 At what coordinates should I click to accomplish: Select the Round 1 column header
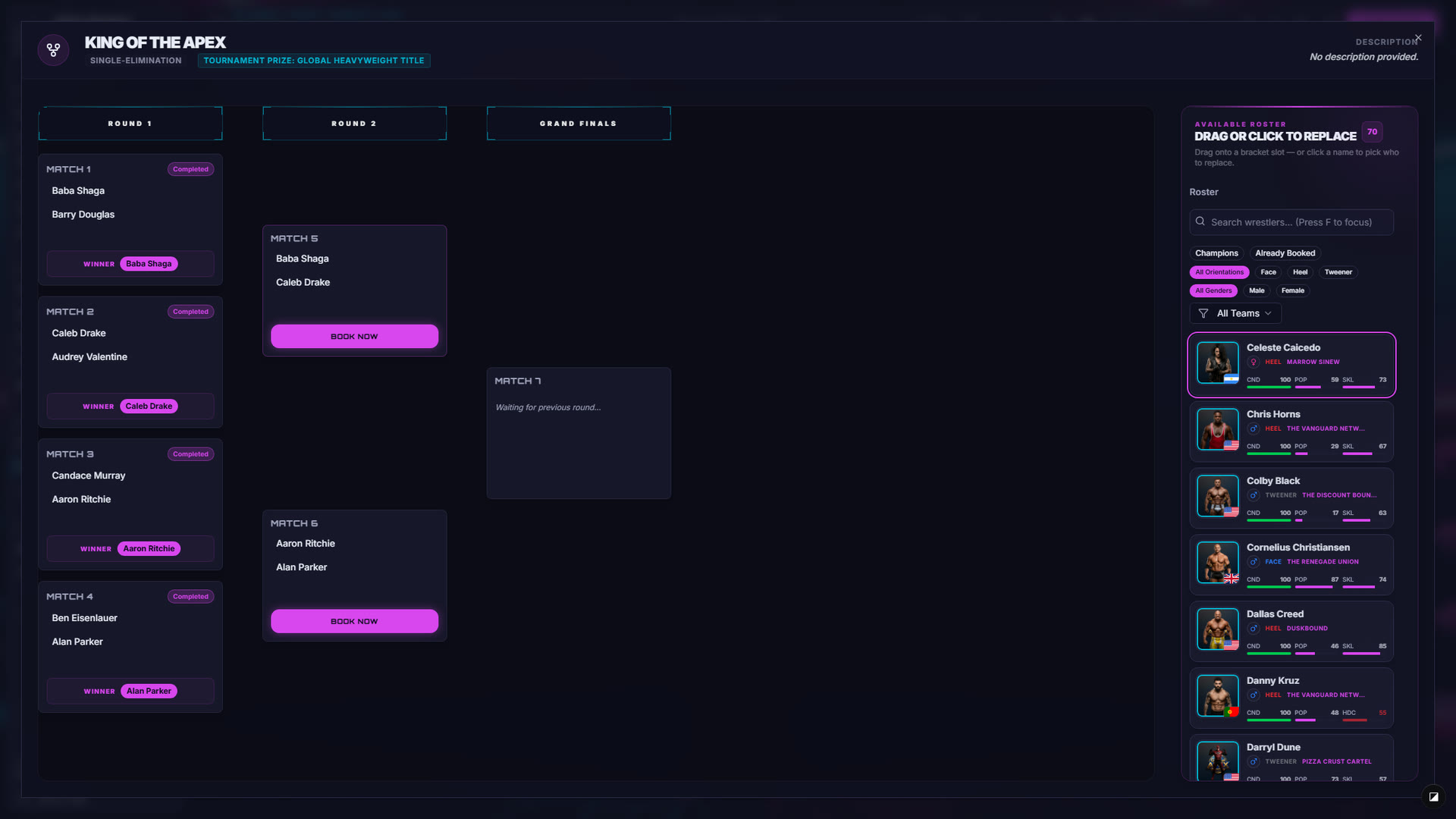click(130, 124)
